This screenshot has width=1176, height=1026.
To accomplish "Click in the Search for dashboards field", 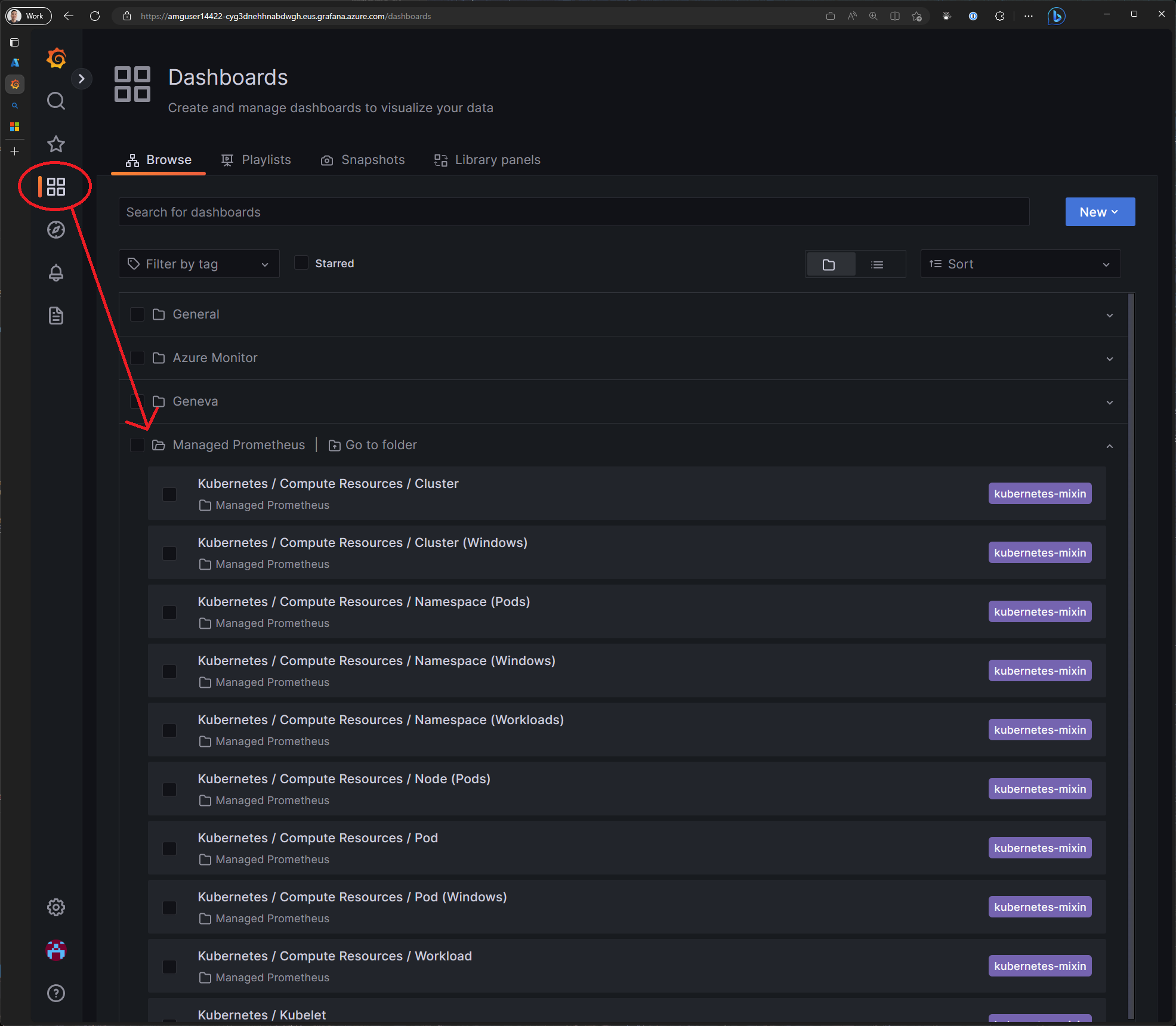I will click(574, 212).
